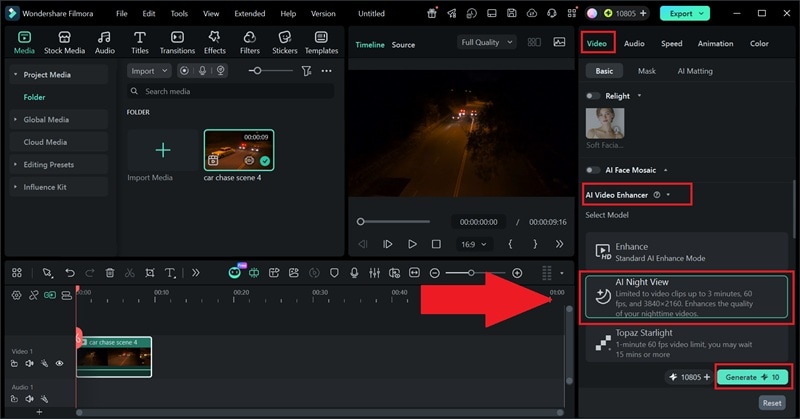Click the media thumbnail size slider

(270, 71)
